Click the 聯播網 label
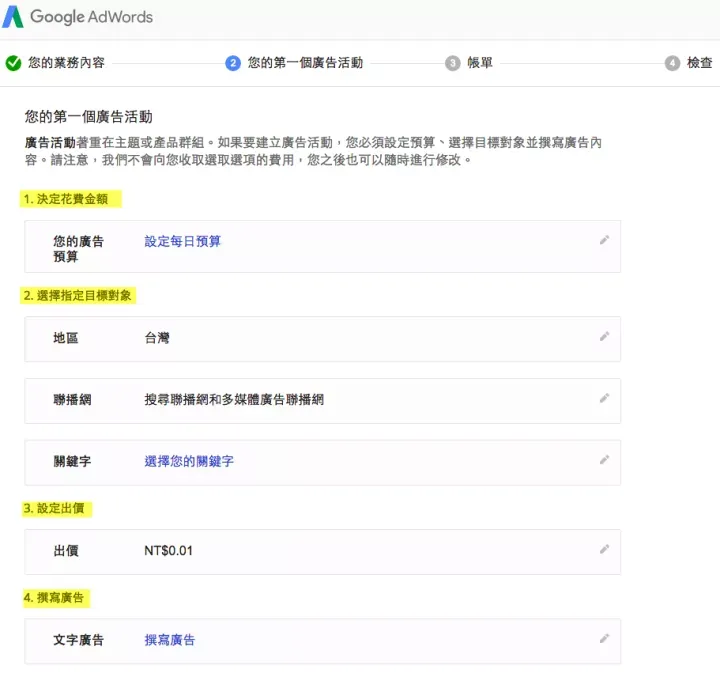The image size is (720, 673). pyautogui.click(x=72, y=399)
